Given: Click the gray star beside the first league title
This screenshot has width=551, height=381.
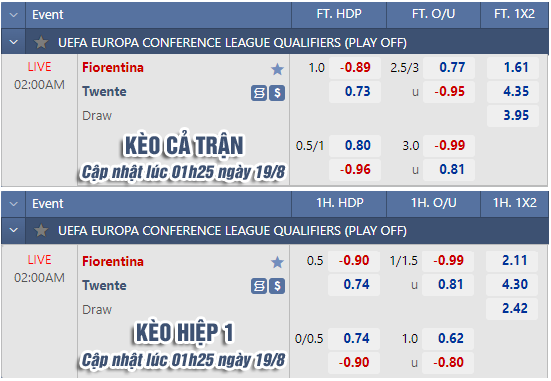Looking at the screenshot, I should (41, 43).
